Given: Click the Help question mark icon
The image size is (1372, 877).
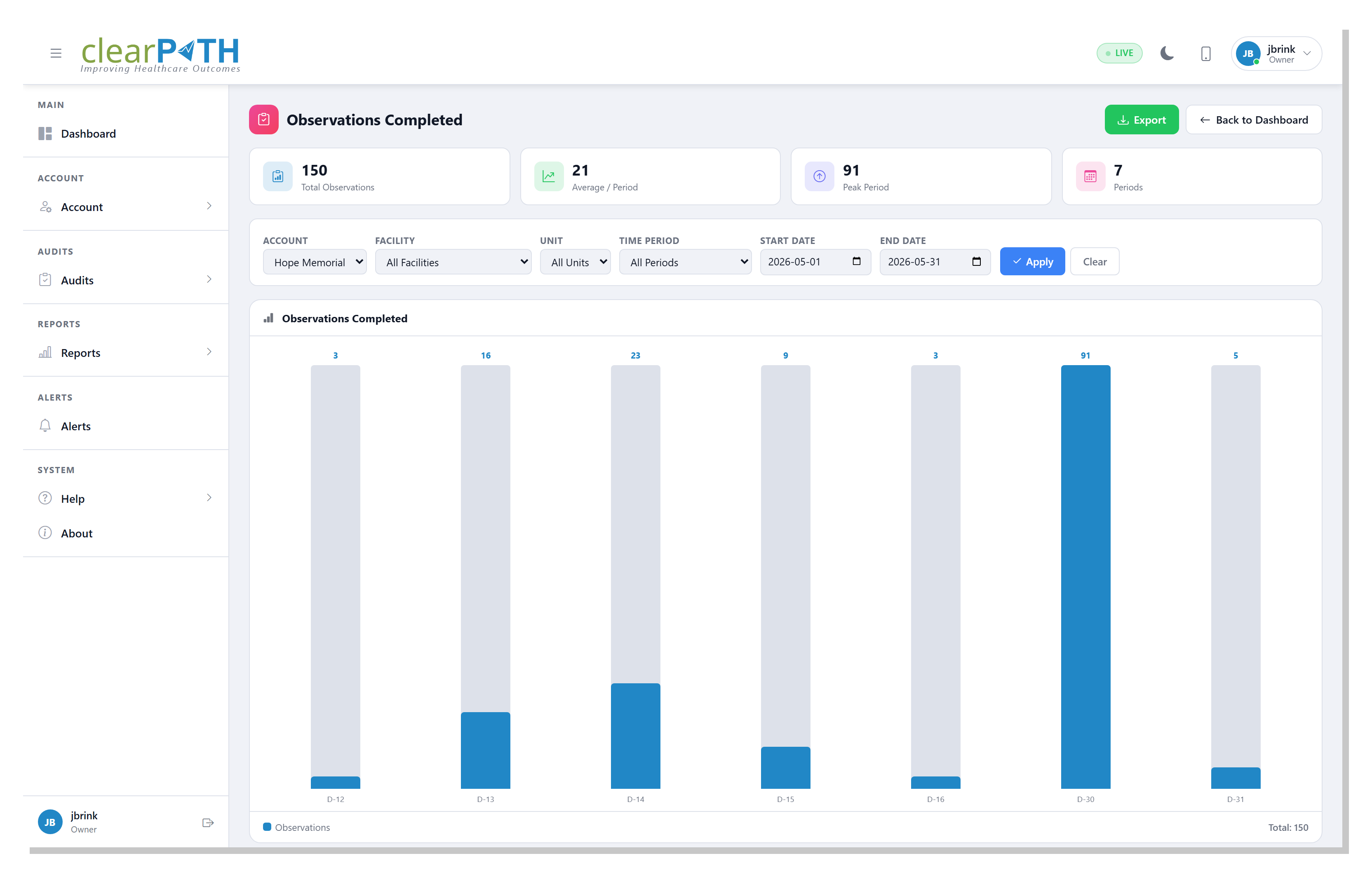Looking at the screenshot, I should tap(45, 498).
